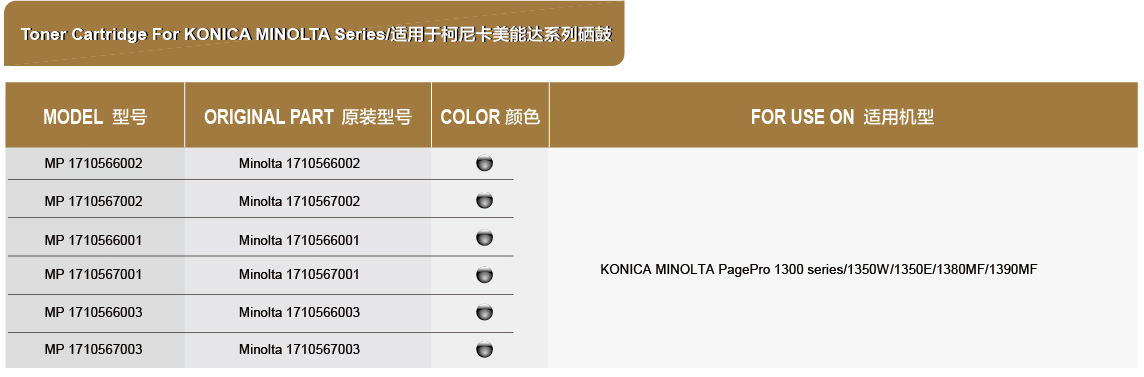This screenshot has width=1144, height=377.
Task: Click black color dot for MP 1710567002
Action: pyautogui.click(x=484, y=201)
